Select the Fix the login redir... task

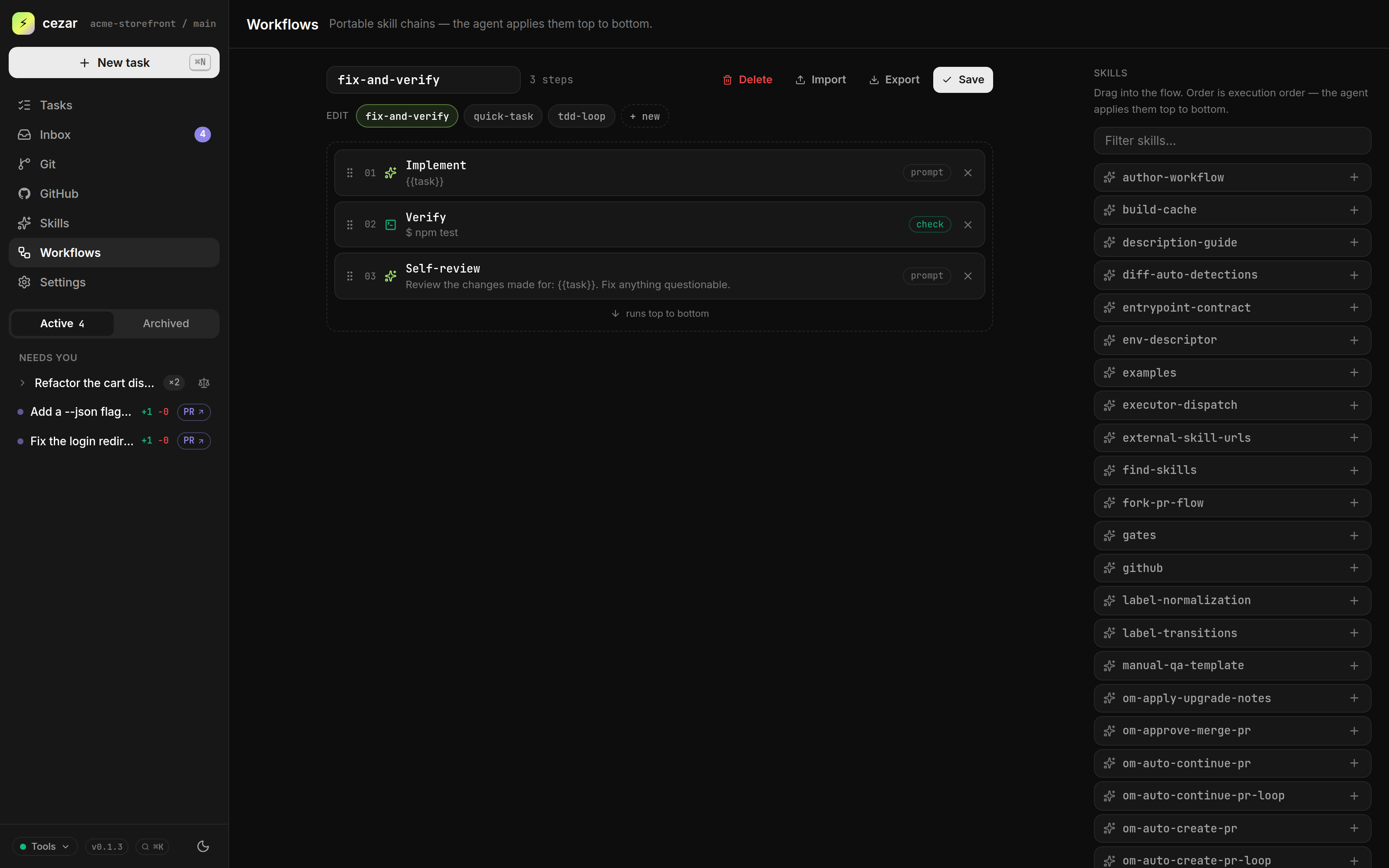(x=82, y=441)
